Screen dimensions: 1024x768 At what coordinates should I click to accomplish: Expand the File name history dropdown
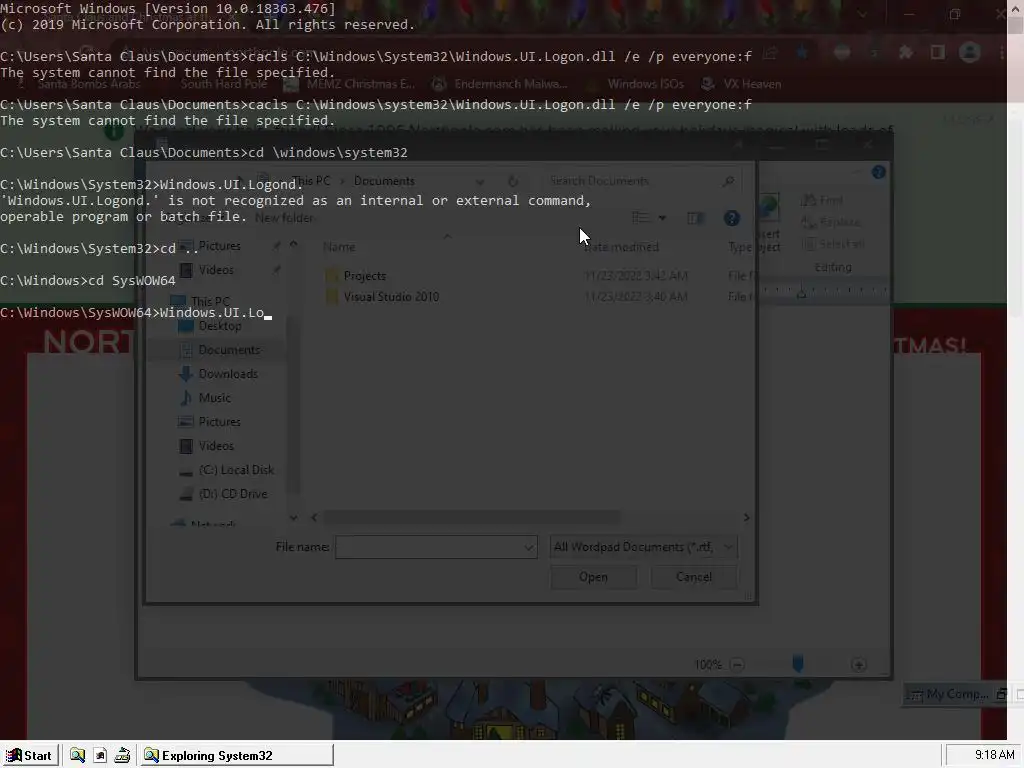[529, 547]
